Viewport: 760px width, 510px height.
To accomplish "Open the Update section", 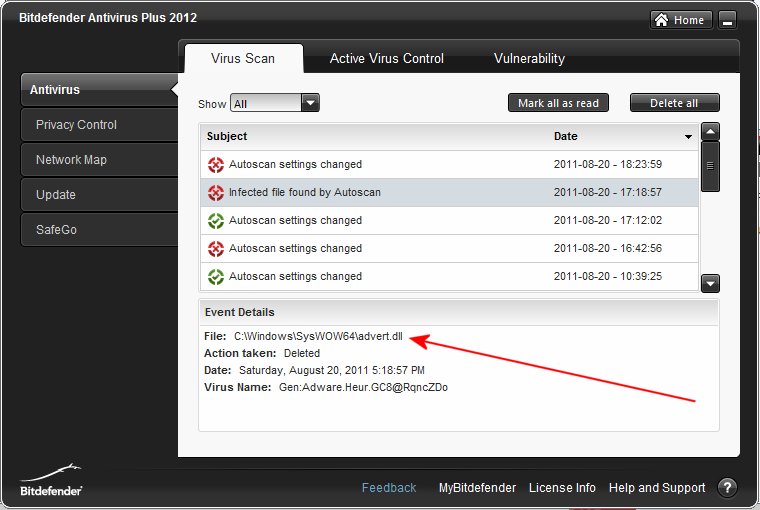I will pos(99,194).
